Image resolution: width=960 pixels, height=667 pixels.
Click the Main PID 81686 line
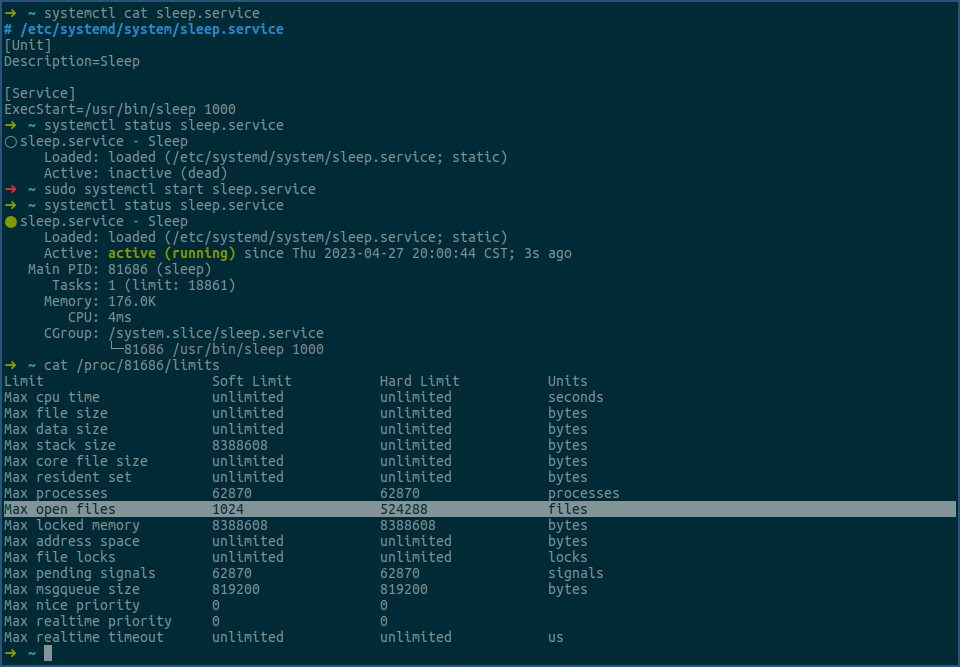click(120, 269)
